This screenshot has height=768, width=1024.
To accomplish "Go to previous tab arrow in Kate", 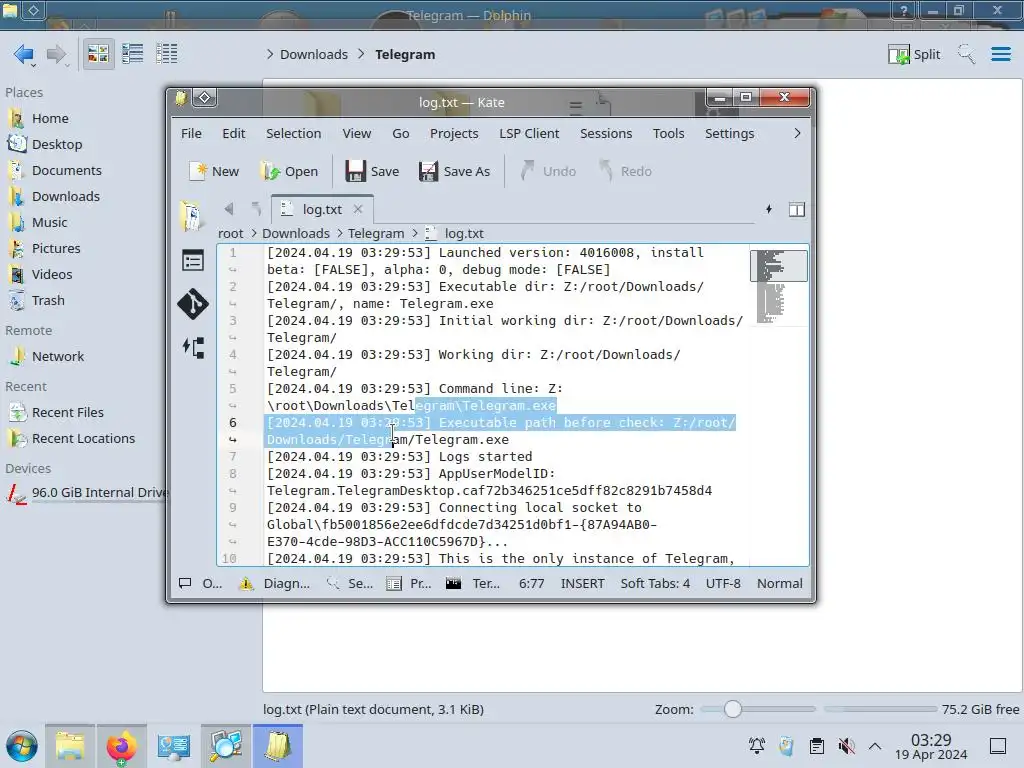I will (x=229, y=209).
